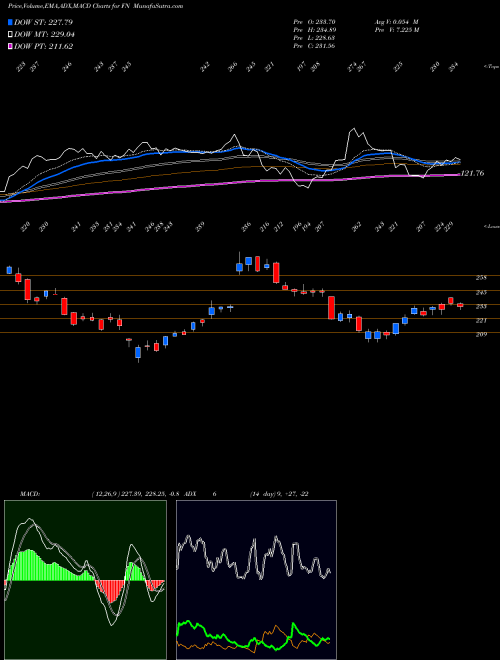500x660 pixels.
Task: Click the ADX '(14 day) 9, +27, -22' values
Action: click(x=279, y=494)
